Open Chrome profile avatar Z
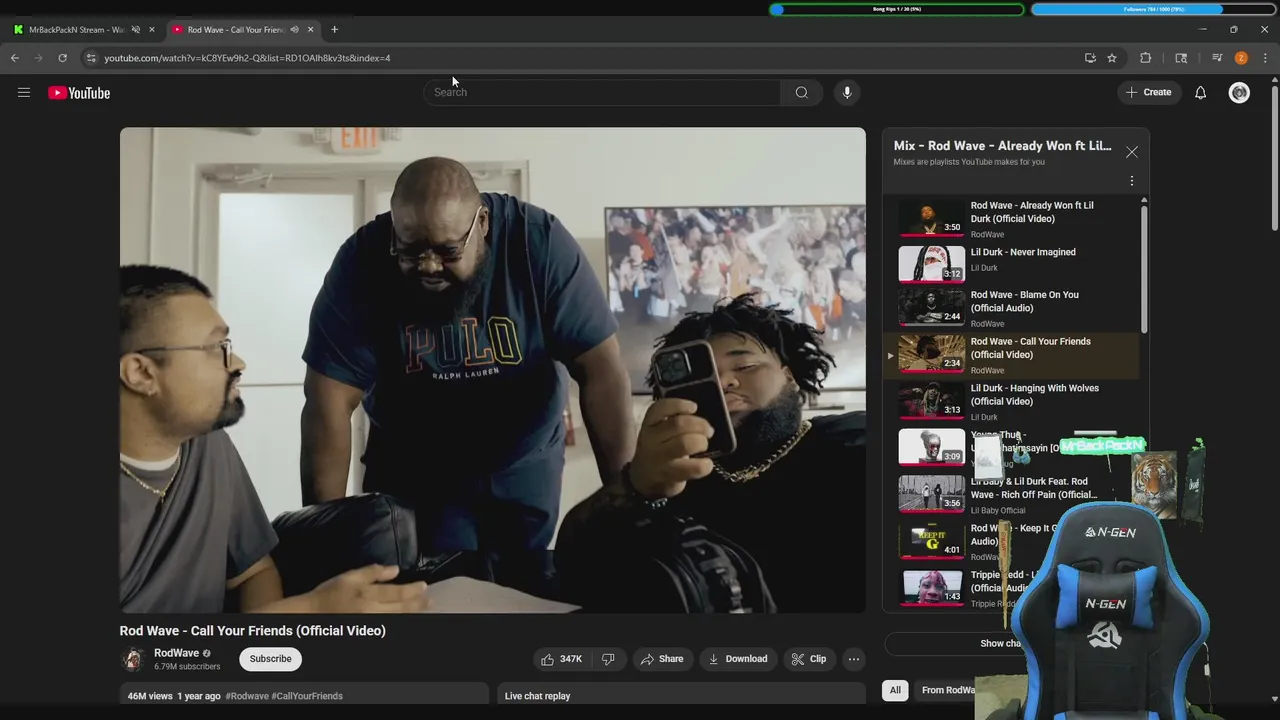Image resolution: width=1280 pixels, height=720 pixels. [1241, 58]
